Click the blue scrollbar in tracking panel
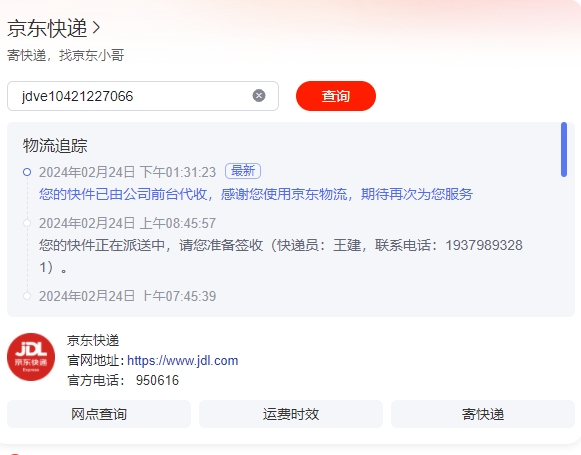Screen dimensions: 581x455 [x=564, y=149]
